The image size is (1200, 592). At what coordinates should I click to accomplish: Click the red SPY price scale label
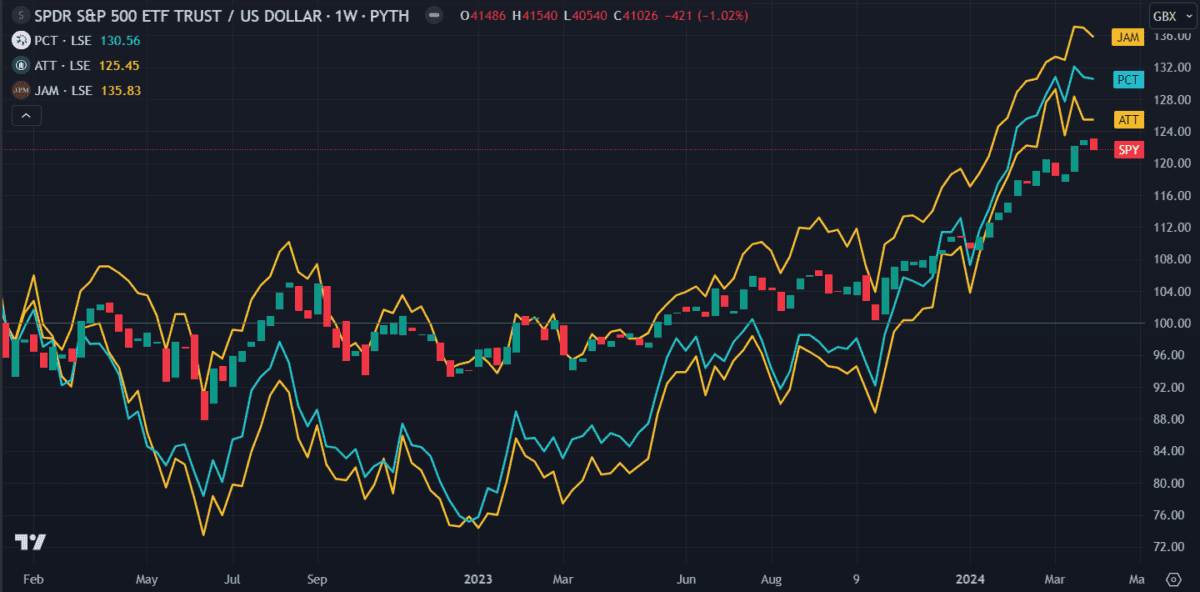1128,149
